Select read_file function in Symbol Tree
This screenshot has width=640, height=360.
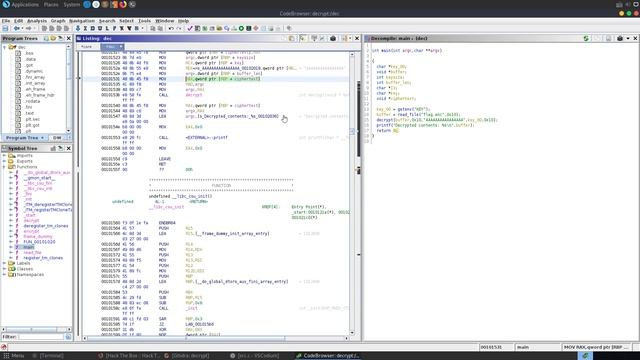pyautogui.click(x=32, y=253)
